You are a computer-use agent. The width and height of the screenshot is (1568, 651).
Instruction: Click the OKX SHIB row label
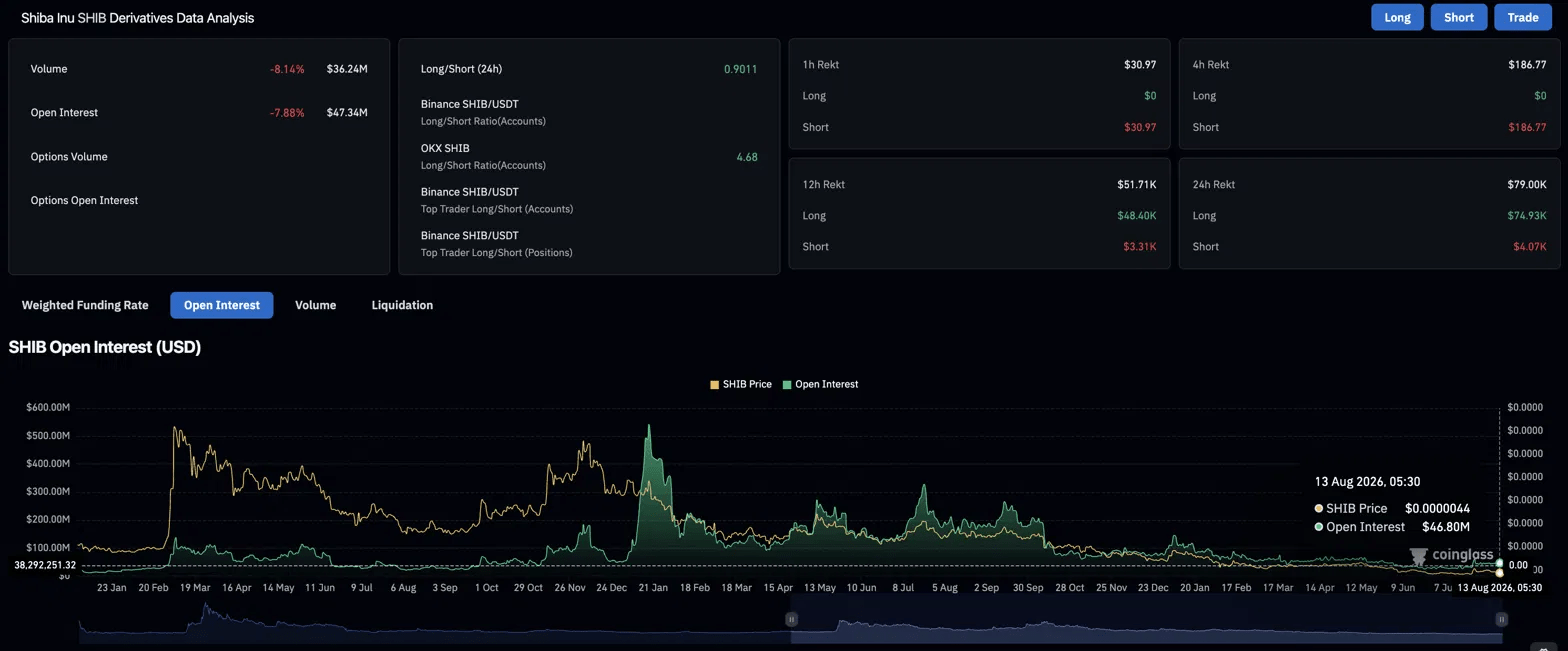point(445,148)
